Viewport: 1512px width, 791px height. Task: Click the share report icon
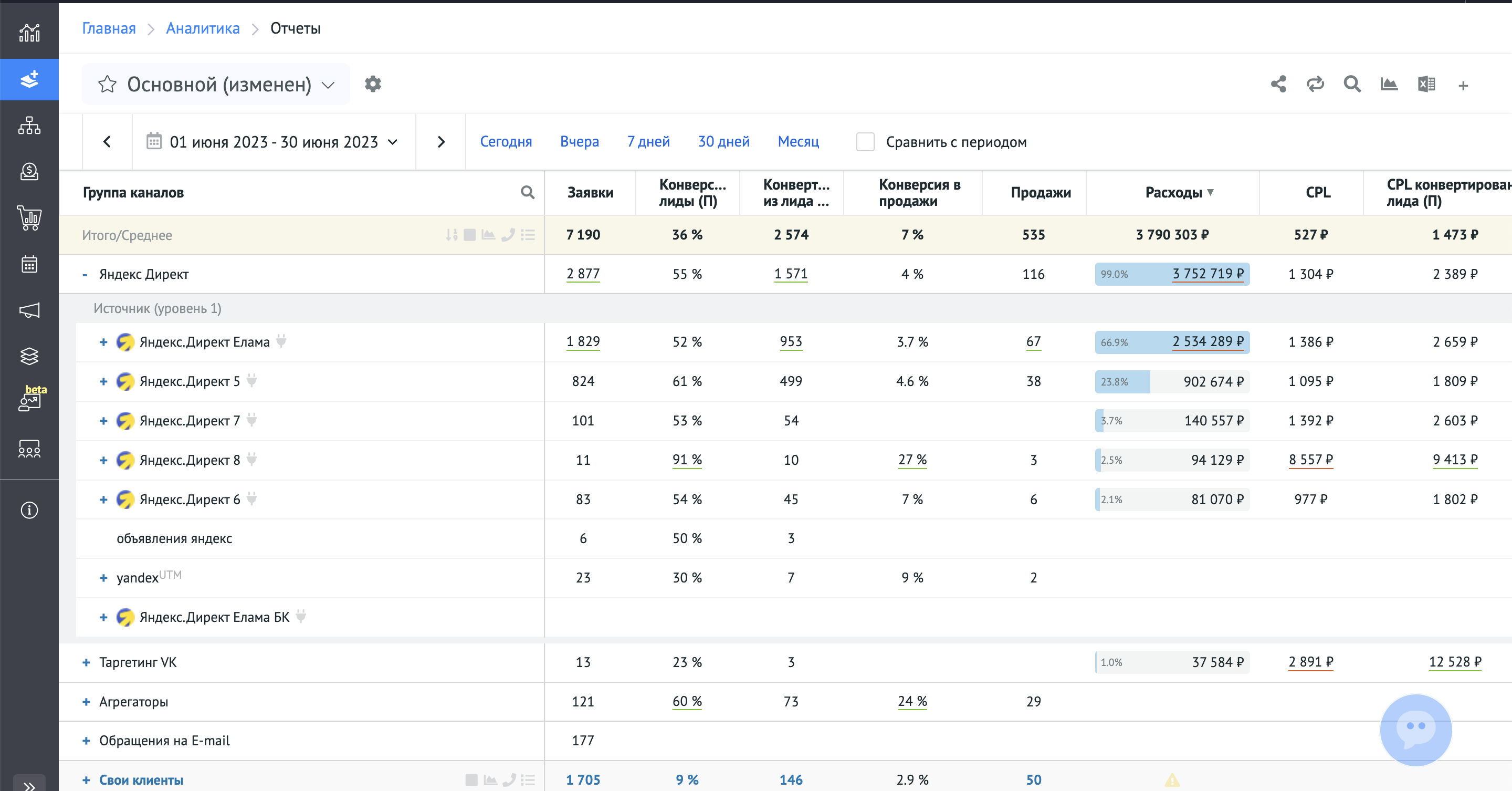tap(1278, 85)
